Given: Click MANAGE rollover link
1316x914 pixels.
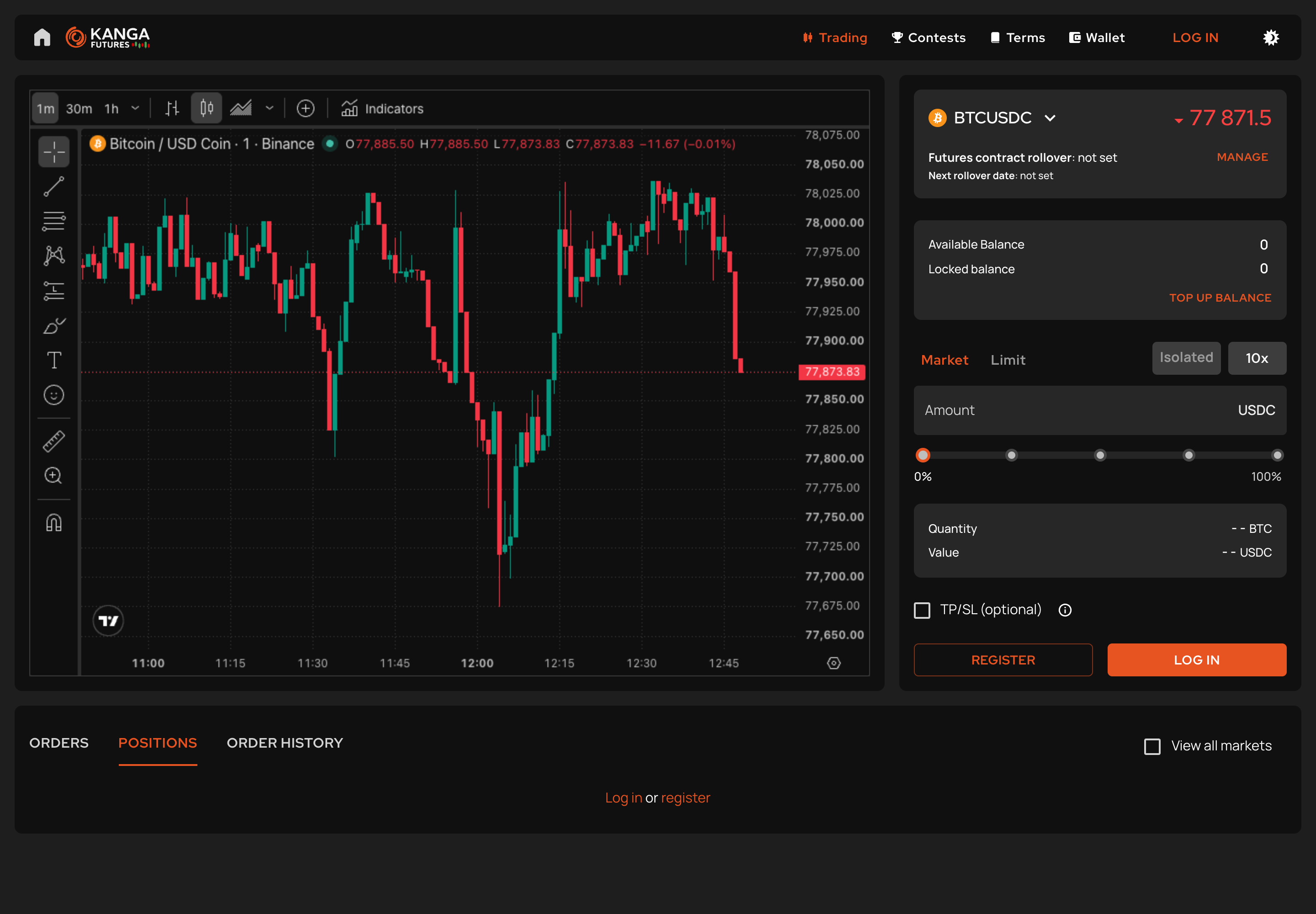Looking at the screenshot, I should pos(1242,157).
